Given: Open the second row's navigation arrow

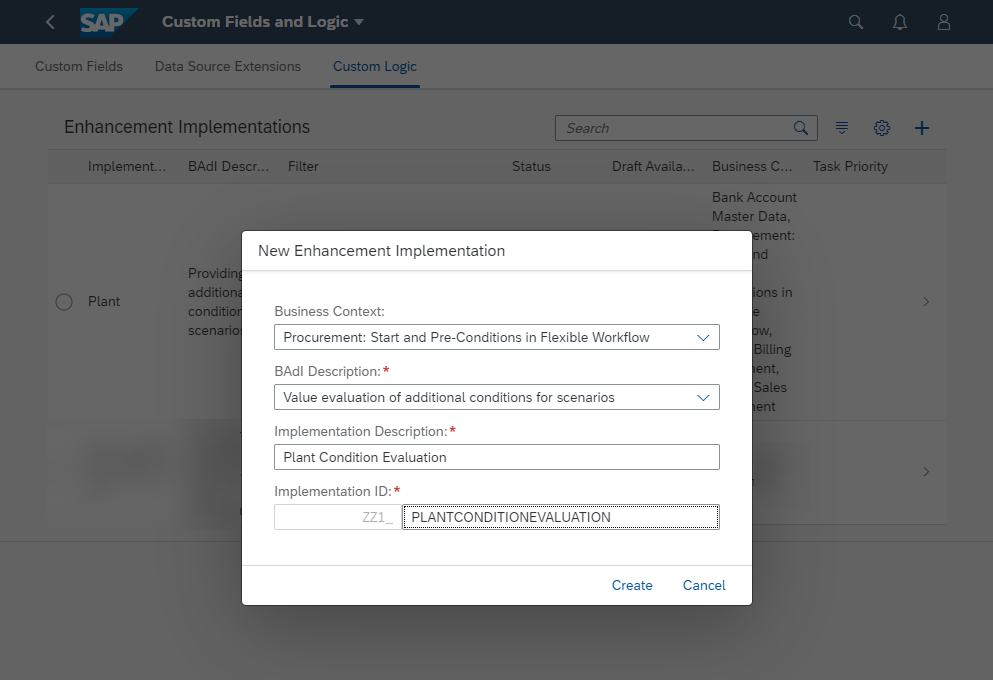Looking at the screenshot, I should [926, 472].
